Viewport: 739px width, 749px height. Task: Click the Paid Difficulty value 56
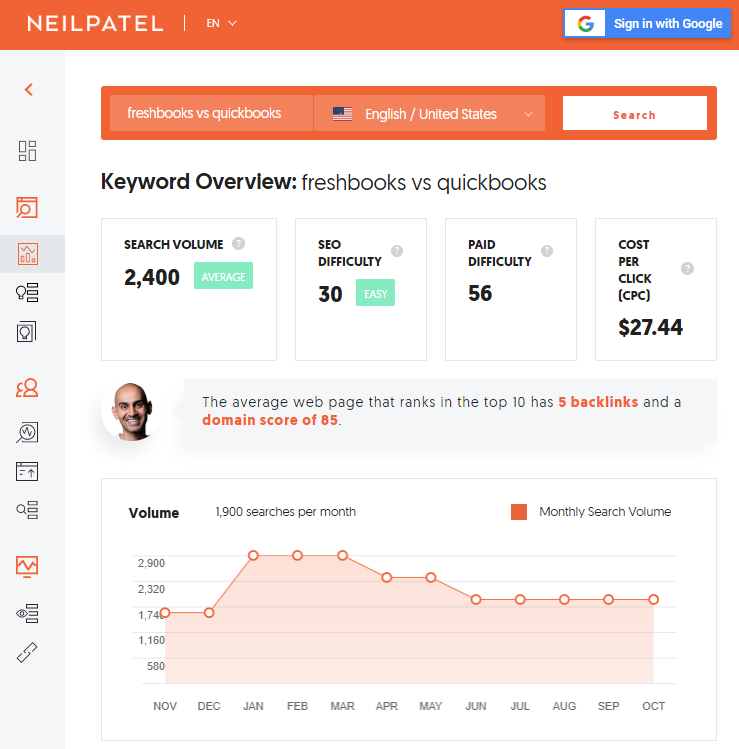(480, 293)
